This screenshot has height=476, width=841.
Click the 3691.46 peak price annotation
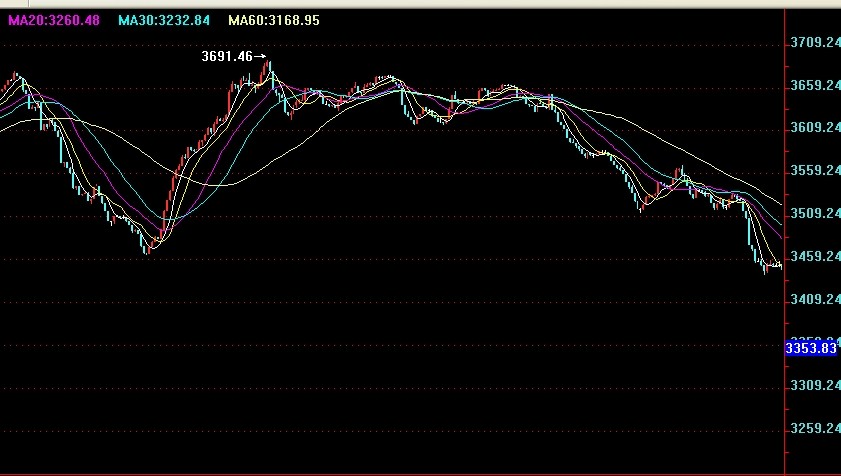click(228, 57)
